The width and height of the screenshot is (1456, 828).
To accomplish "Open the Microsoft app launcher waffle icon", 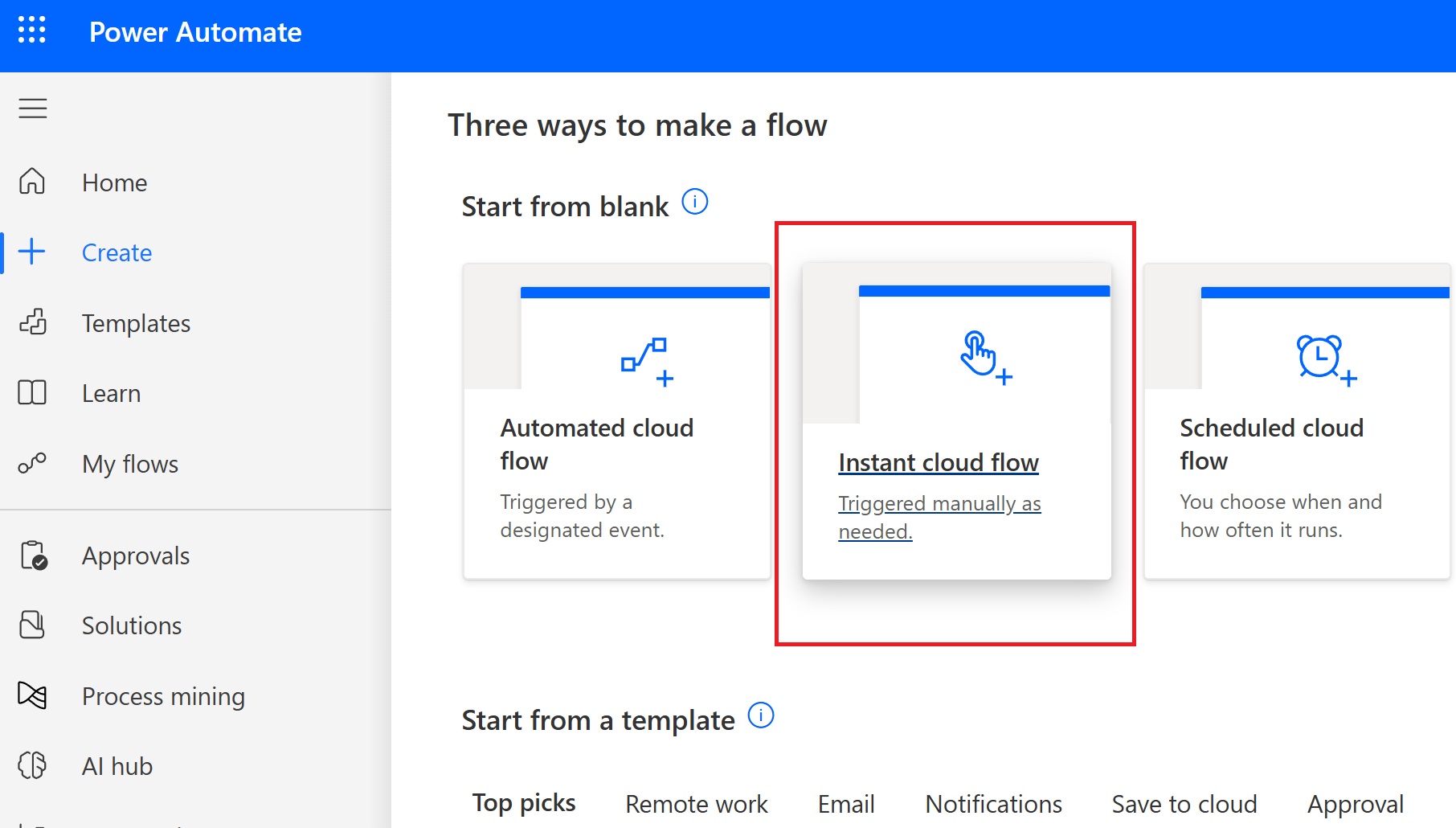I will click(32, 32).
